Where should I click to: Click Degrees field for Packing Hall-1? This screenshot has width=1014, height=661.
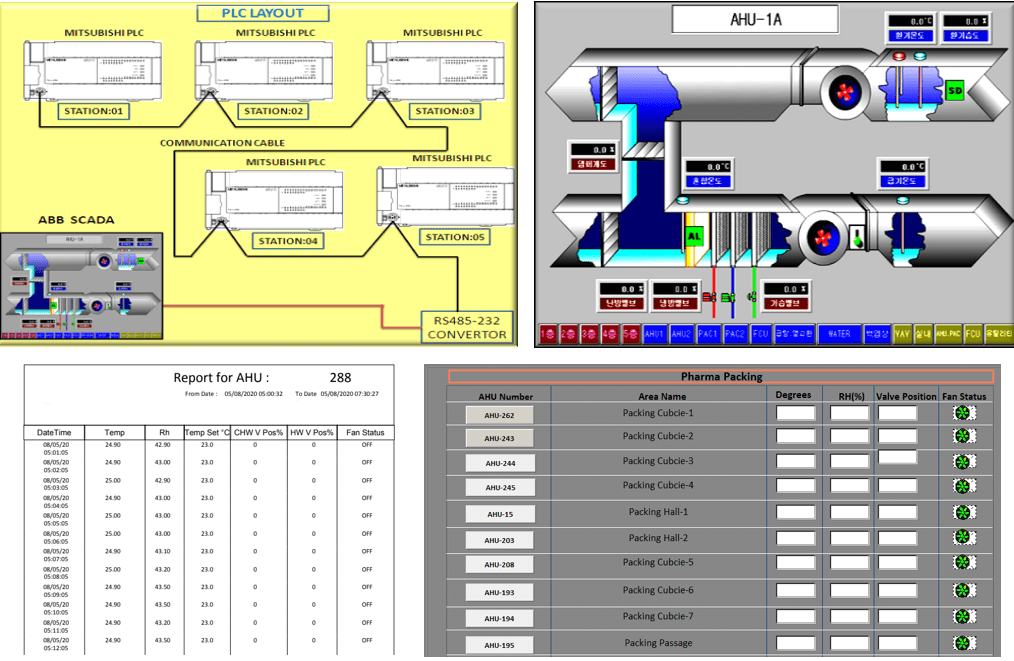click(x=795, y=513)
